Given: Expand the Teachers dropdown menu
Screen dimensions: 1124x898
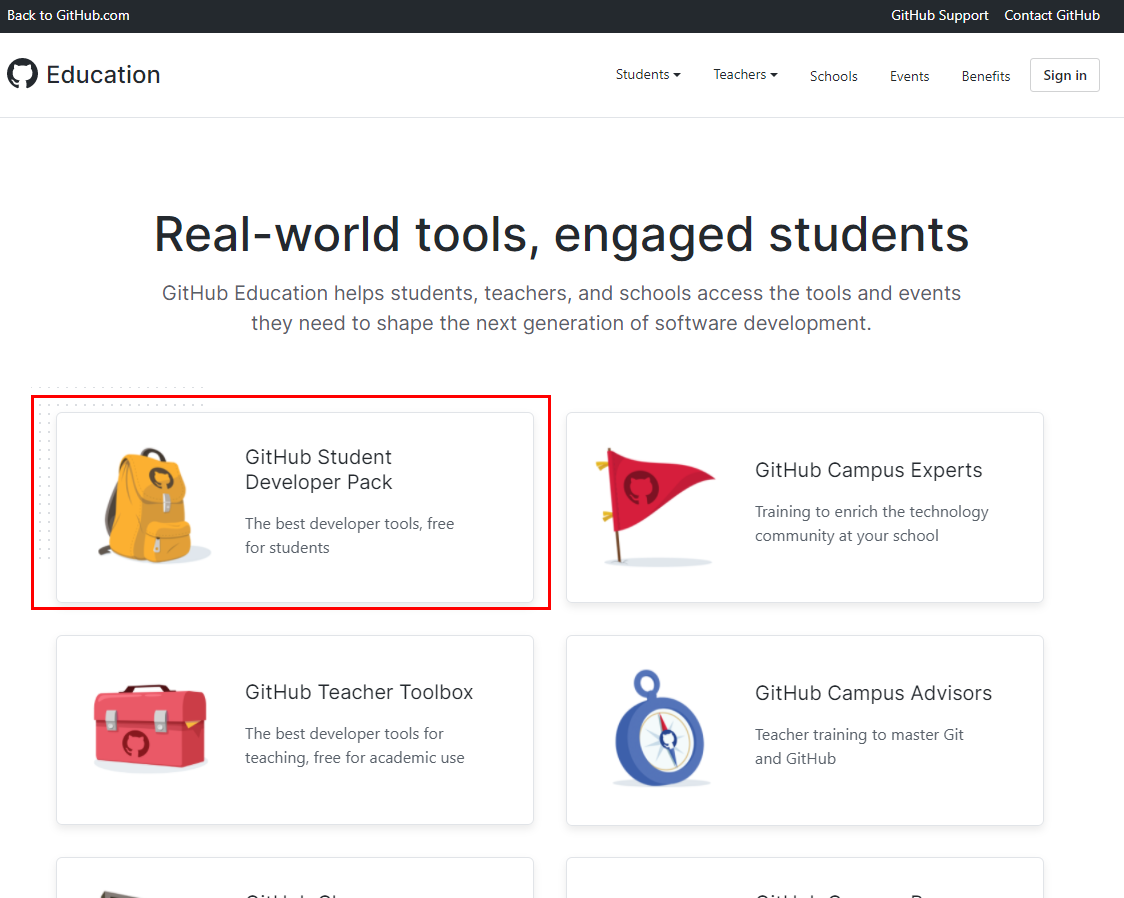Looking at the screenshot, I should tap(746, 75).
